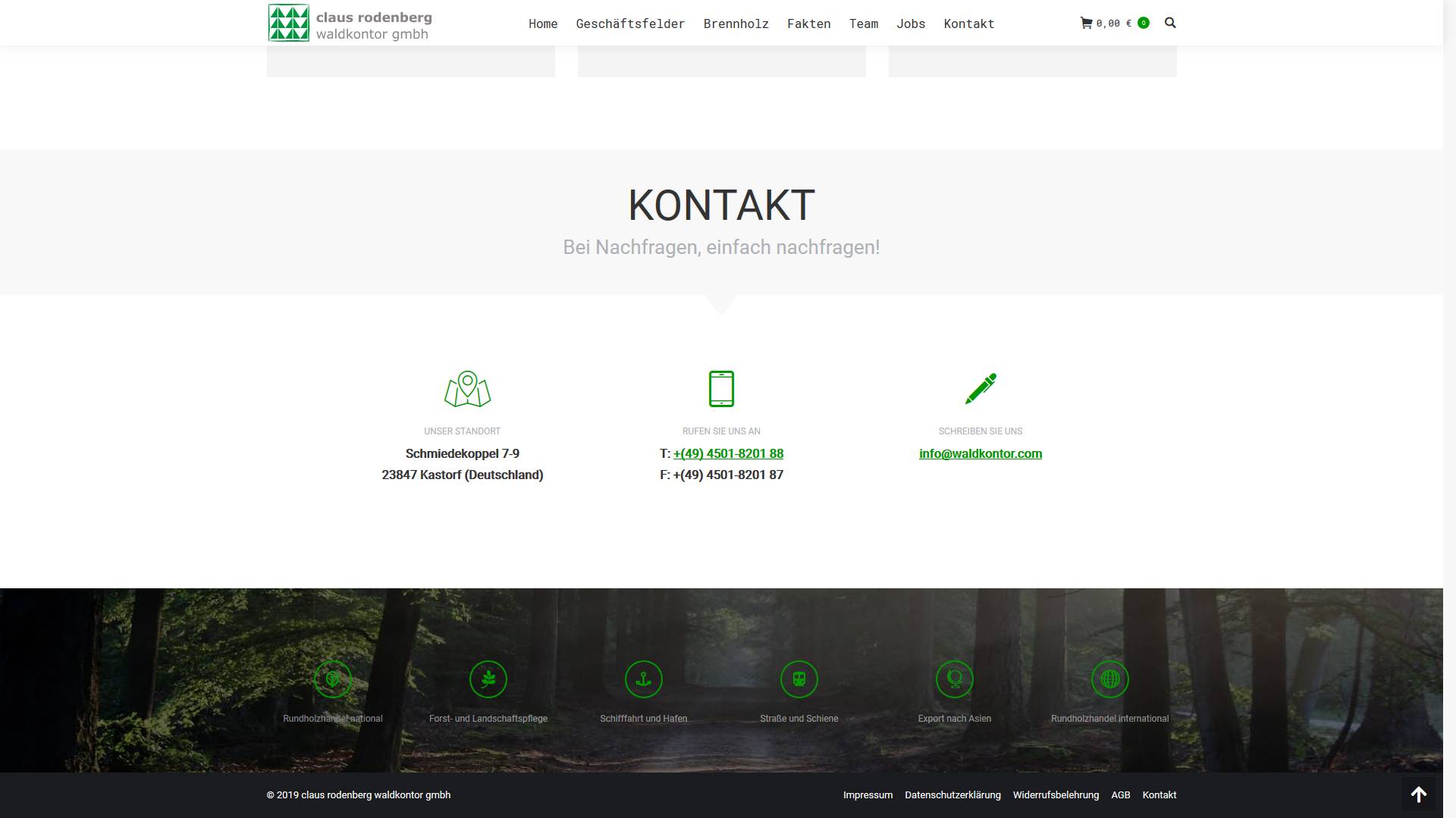Click the map location pin icon
This screenshot has width=1456, height=818.
[x=467, y=389]
